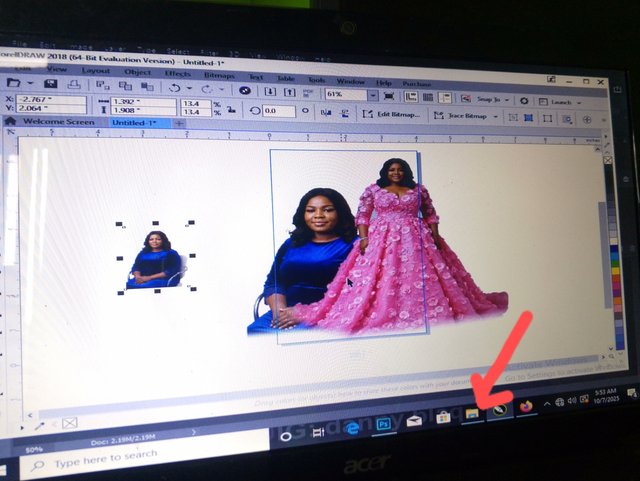Click the object width field 1.392
The height and width of the screenshot is (481, 640).
point(143,101)
